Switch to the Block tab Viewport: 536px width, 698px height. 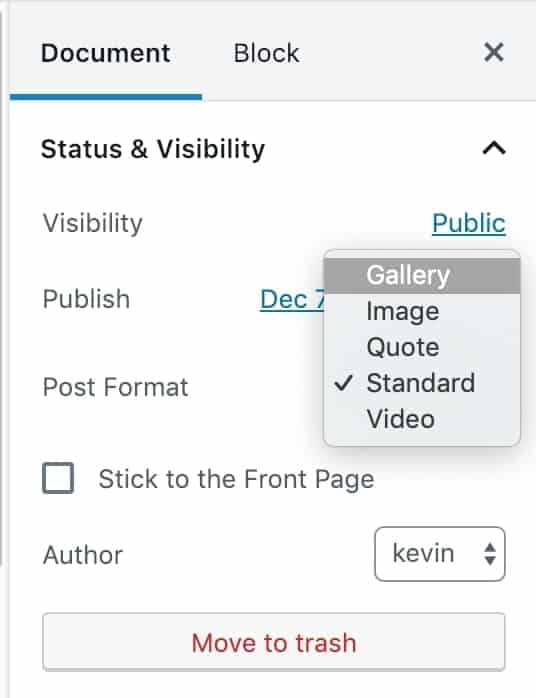click(x=266, y=53)
